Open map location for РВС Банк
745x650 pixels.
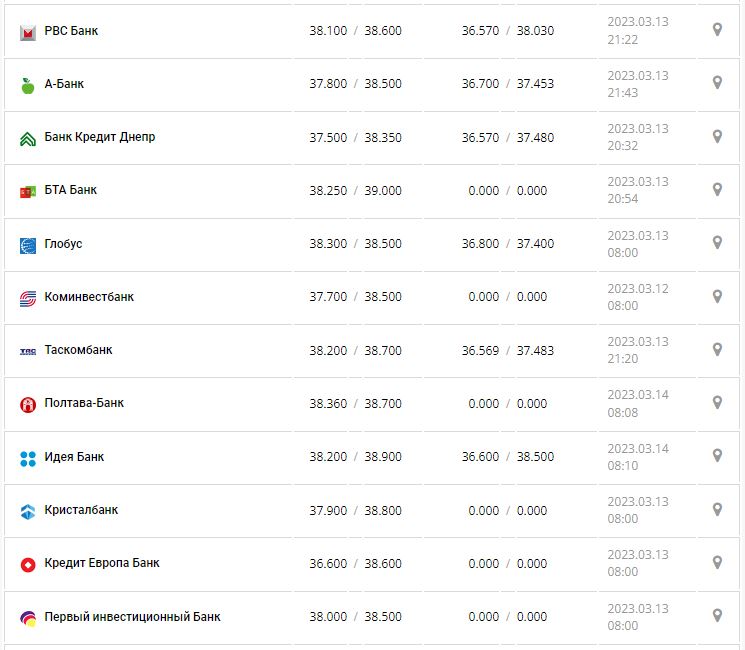click(x=717, y=30)
